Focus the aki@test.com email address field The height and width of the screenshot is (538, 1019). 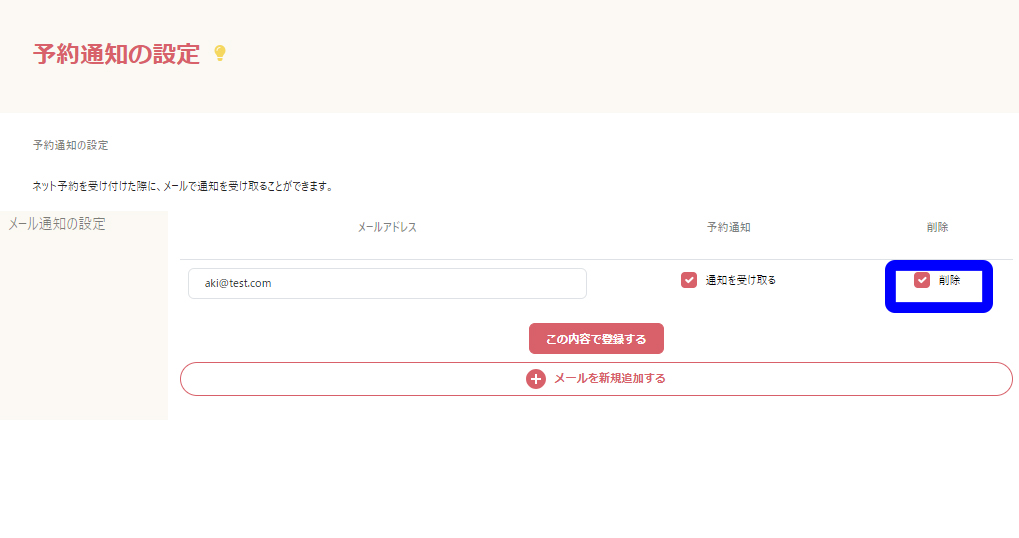(387, 283)
